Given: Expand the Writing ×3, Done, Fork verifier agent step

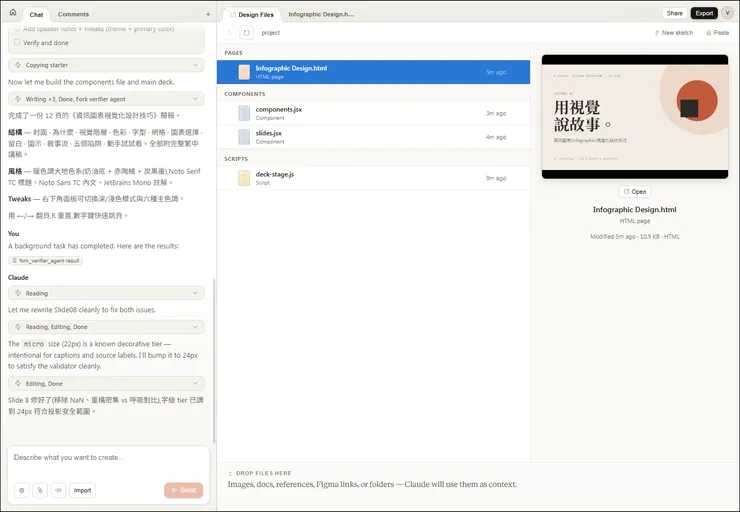Looking at the screenshot, I should [x=106, y=99].
